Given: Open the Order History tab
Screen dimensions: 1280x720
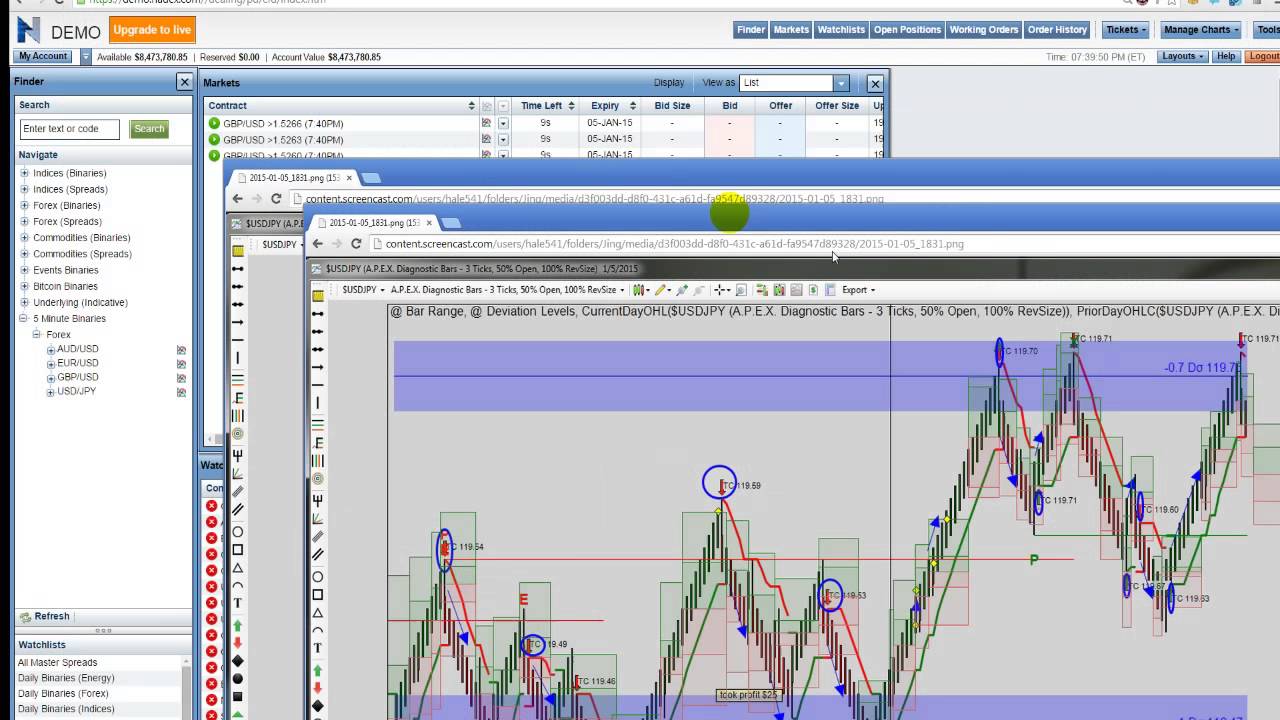Looking at the screenshot, I should coord(1057,30).
